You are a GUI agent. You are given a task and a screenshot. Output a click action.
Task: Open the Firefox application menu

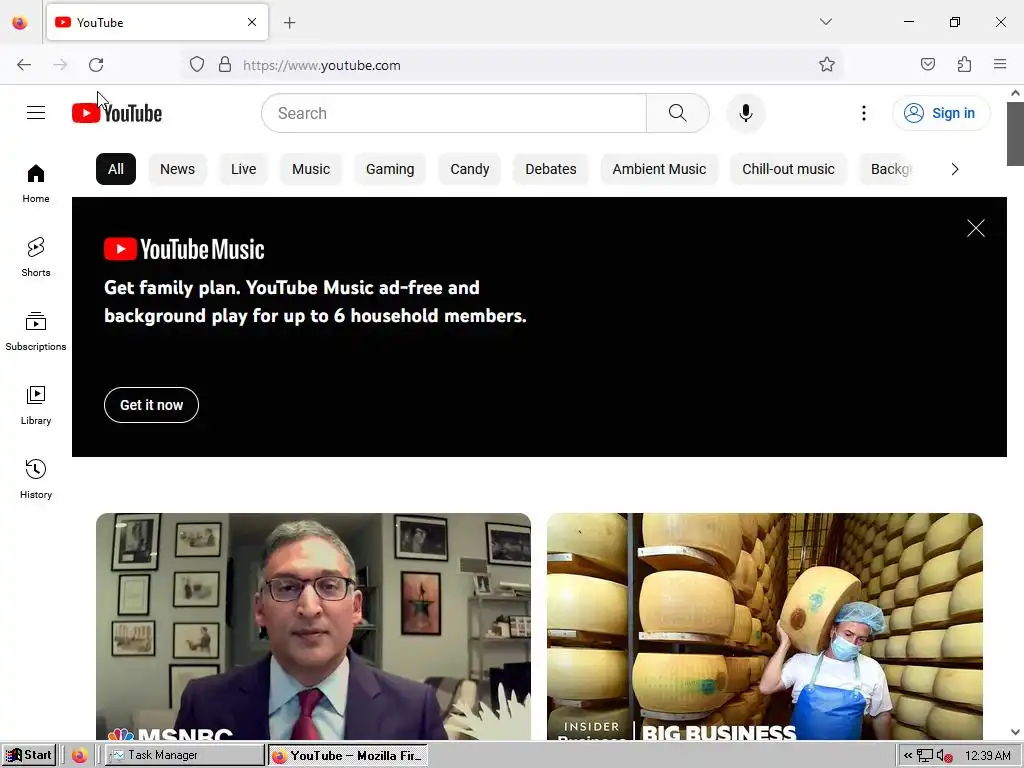click(1000, 64)
